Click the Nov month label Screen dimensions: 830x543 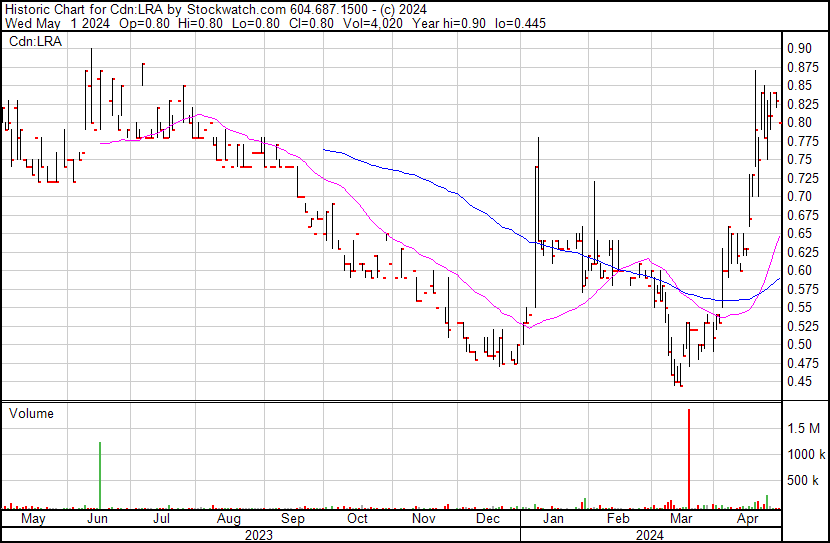[x=423, y=519]
